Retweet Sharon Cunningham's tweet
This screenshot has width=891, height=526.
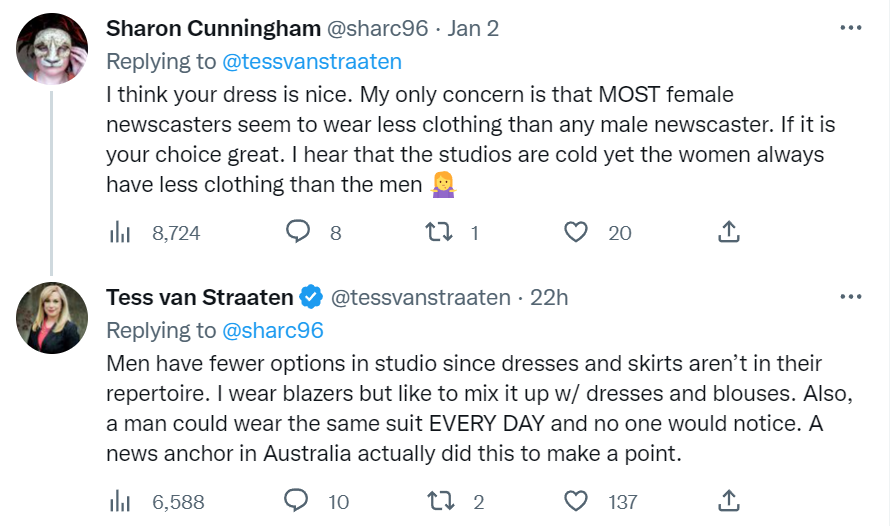click(x=439, y=232)
